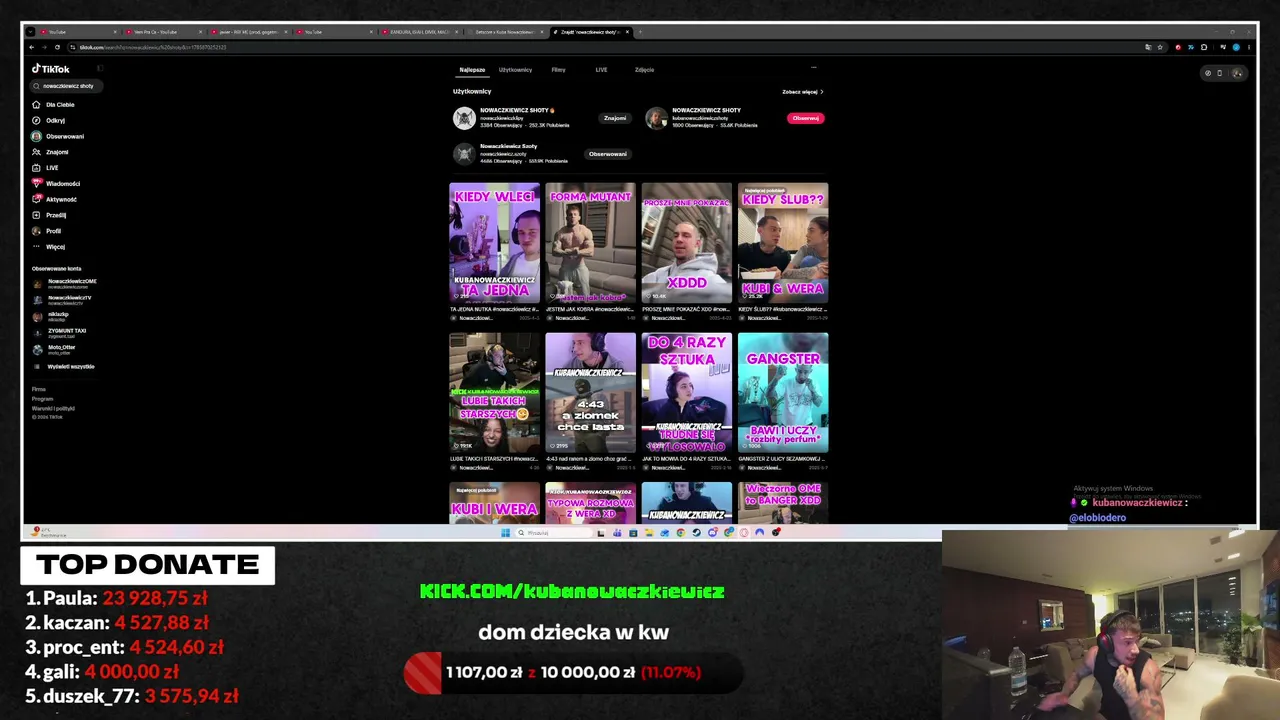
Task: Bookmark the page with the star icon
Action: click(x=1160, y=47)
